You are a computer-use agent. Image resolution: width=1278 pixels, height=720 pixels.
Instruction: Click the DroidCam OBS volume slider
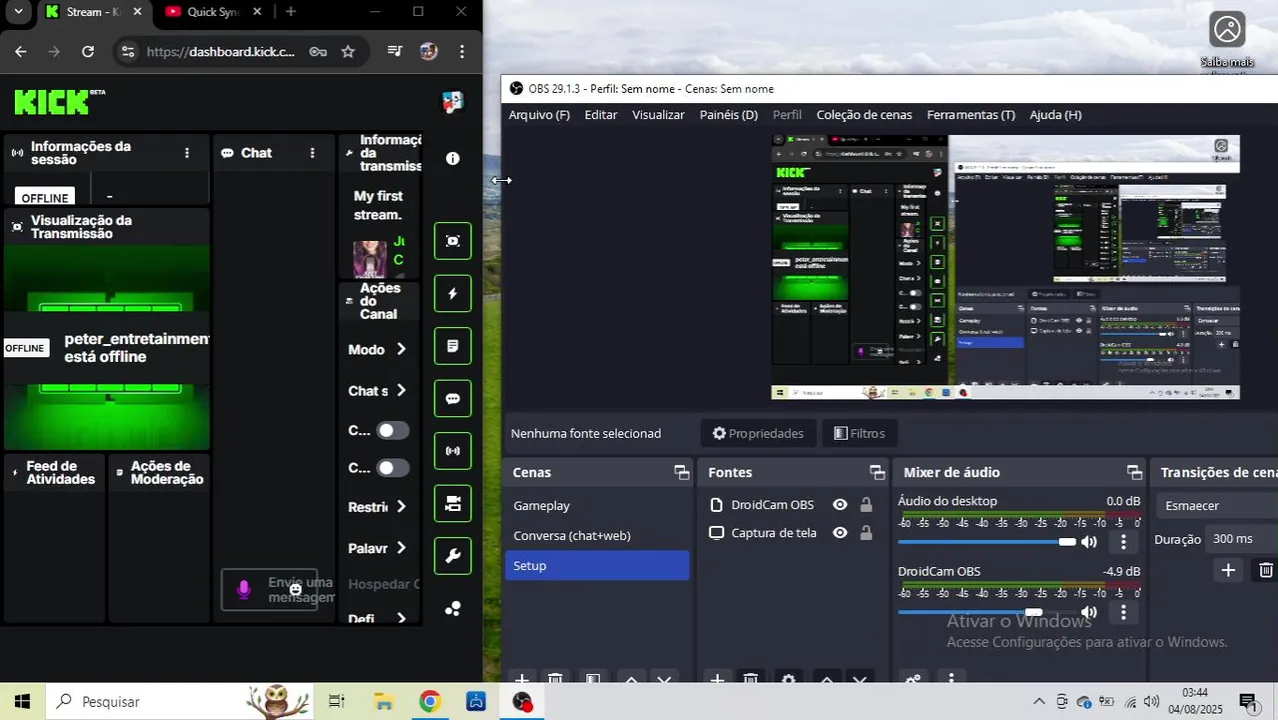[987, 612]
